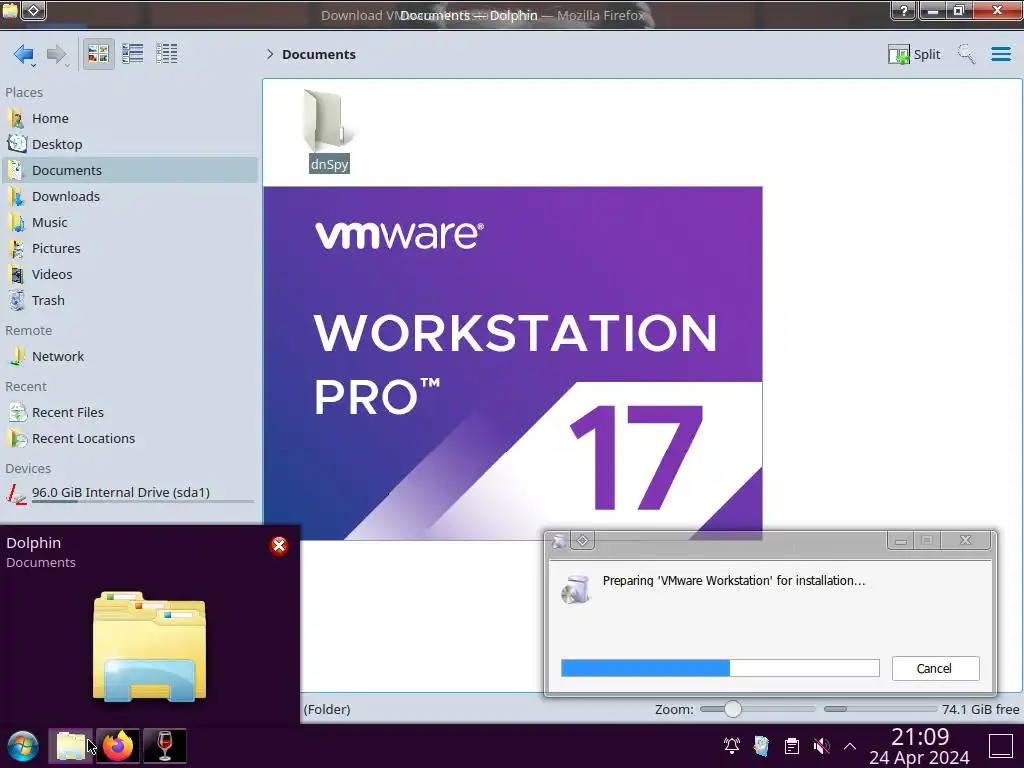Open Pictures in Places panel
The height and width of the screenshot is (768, 1024).
pyautogui.click(x=130, y=249)
